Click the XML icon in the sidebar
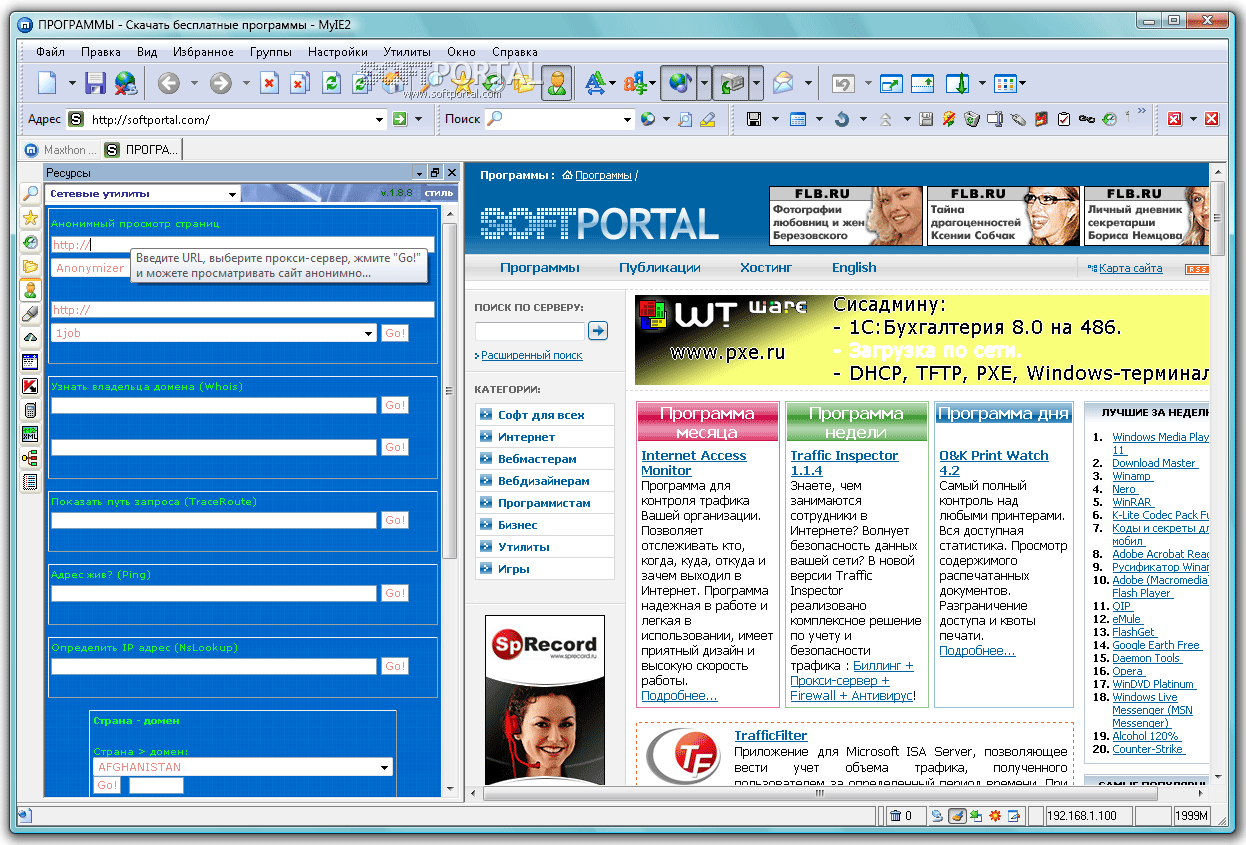1246x845 pixels. [30, 434]
